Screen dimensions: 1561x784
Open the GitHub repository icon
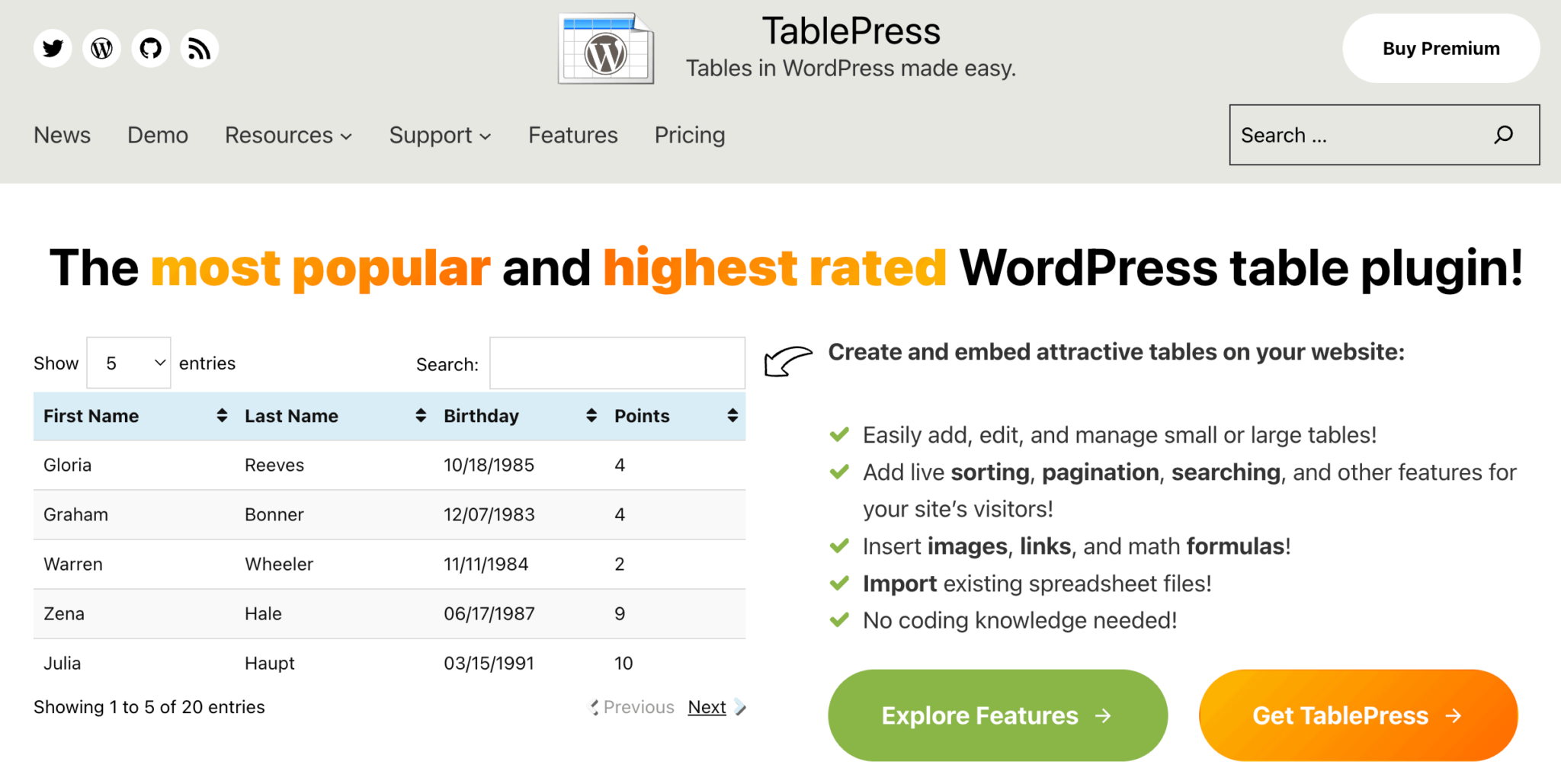[150, 48]
